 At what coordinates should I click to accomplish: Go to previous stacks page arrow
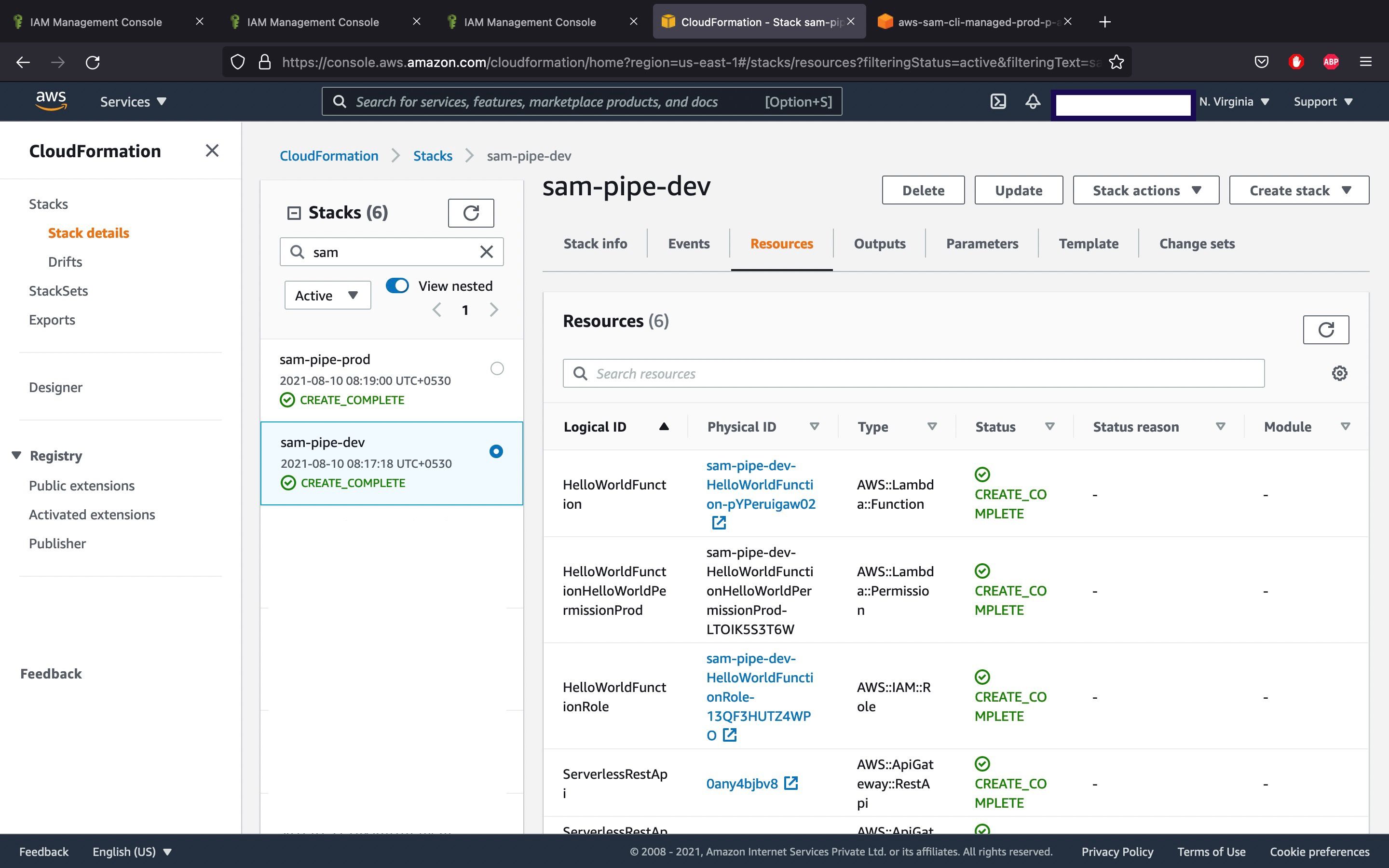tap(437, 310)
